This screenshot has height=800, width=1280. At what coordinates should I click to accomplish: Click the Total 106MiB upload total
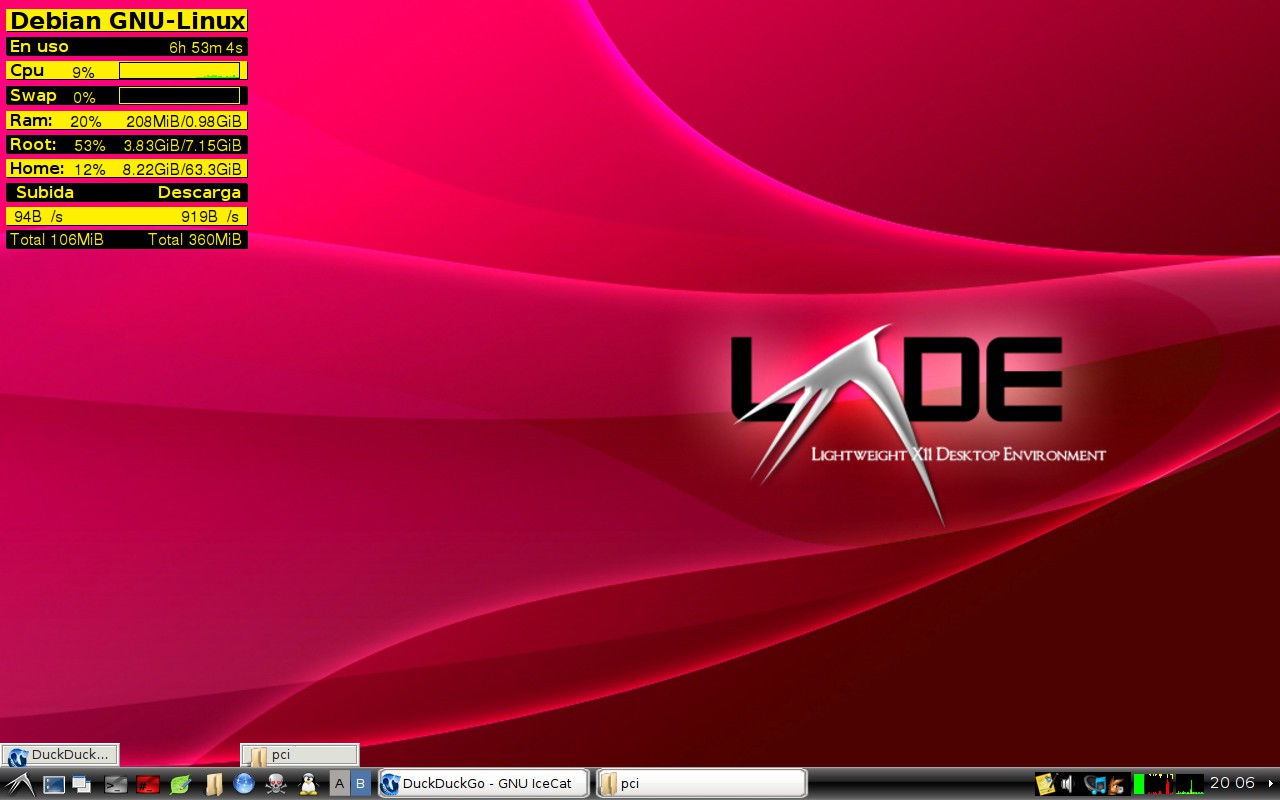[57, 240]
